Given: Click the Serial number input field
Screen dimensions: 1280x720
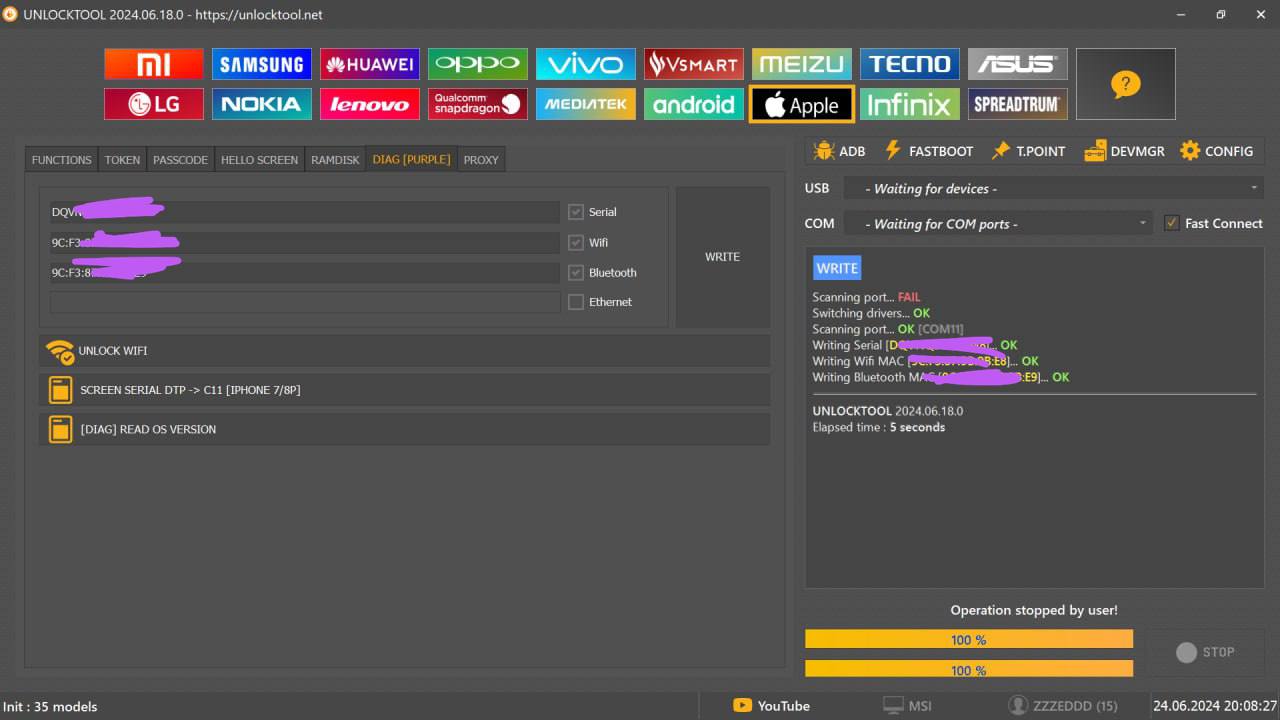Looking at the screenshot, I should coord(305,212).
